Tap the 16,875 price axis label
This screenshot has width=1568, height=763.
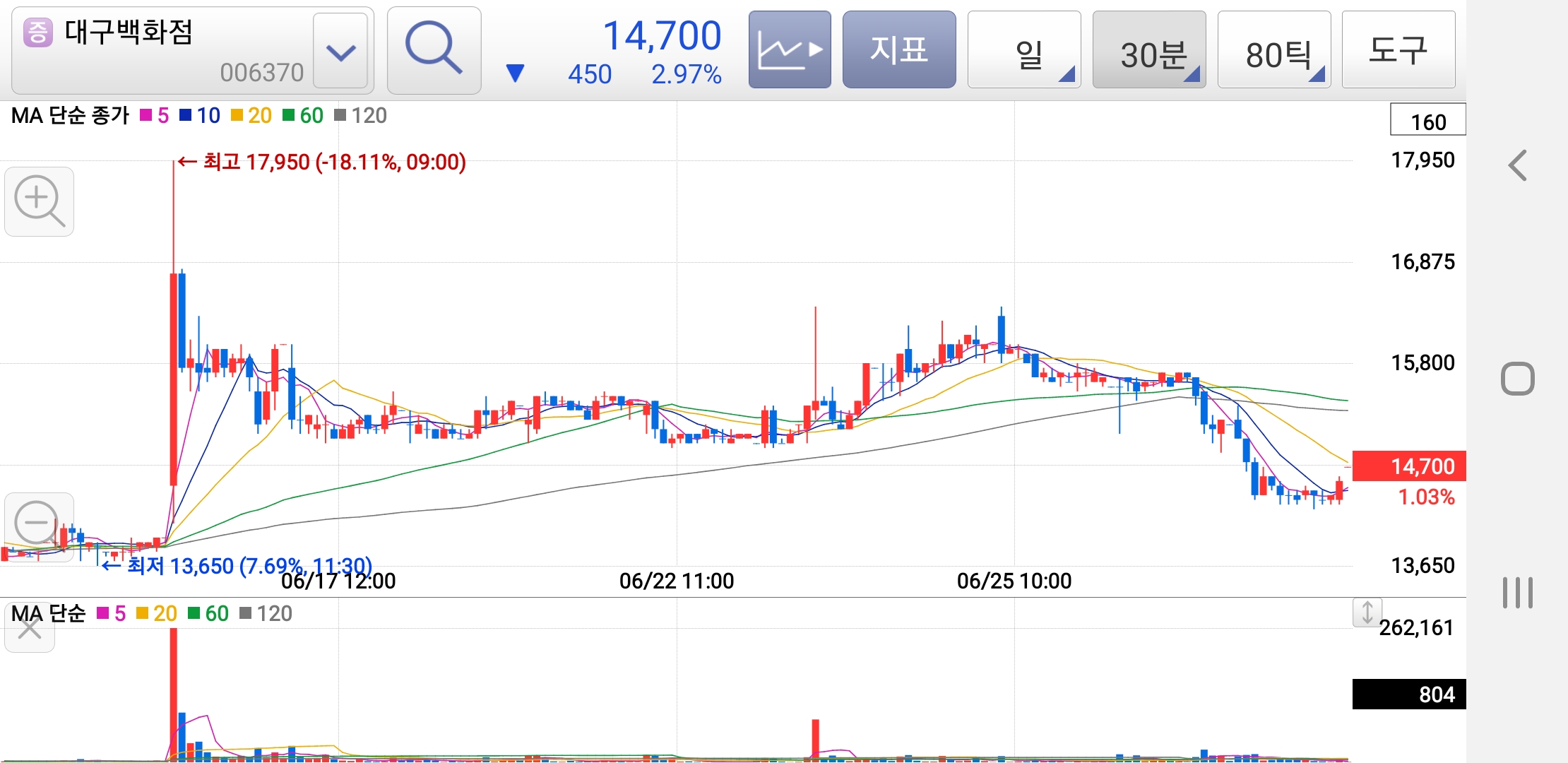tap(1423, 262)
